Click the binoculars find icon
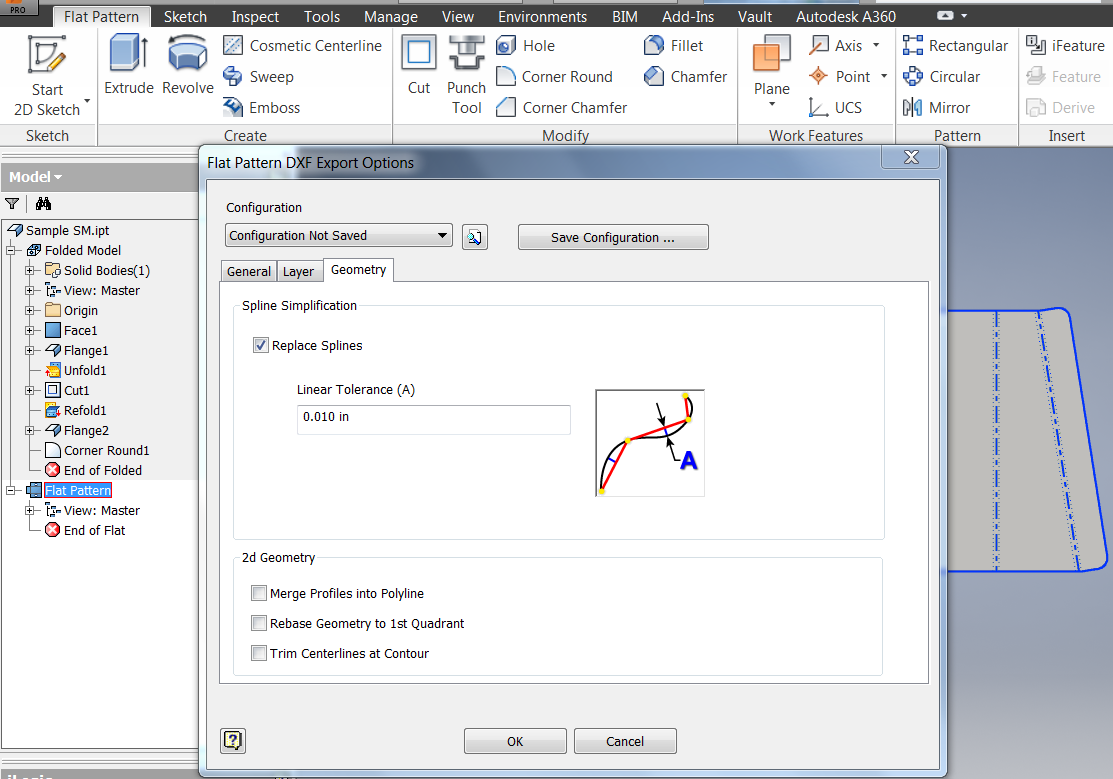This screenshot has height=779, width=1113. [x=43, y=204]
